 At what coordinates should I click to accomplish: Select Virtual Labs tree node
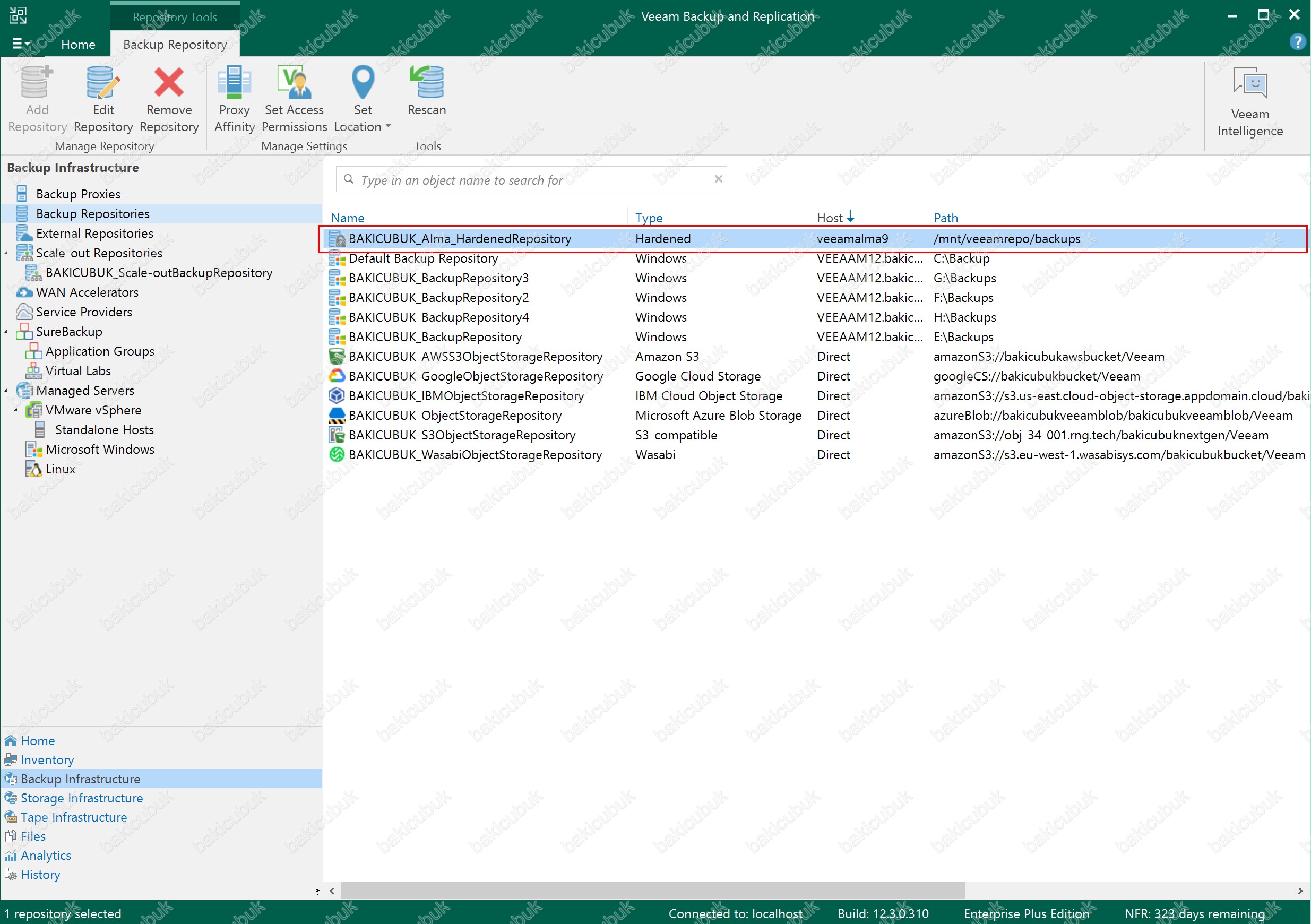(78, 370)
